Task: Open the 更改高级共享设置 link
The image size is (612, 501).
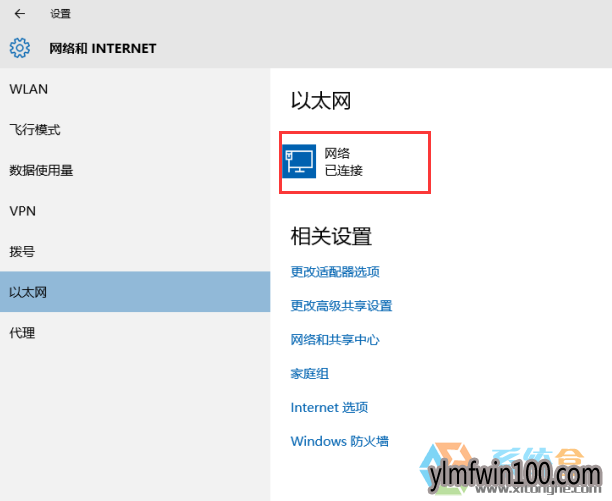Action: tap(342, 306)
